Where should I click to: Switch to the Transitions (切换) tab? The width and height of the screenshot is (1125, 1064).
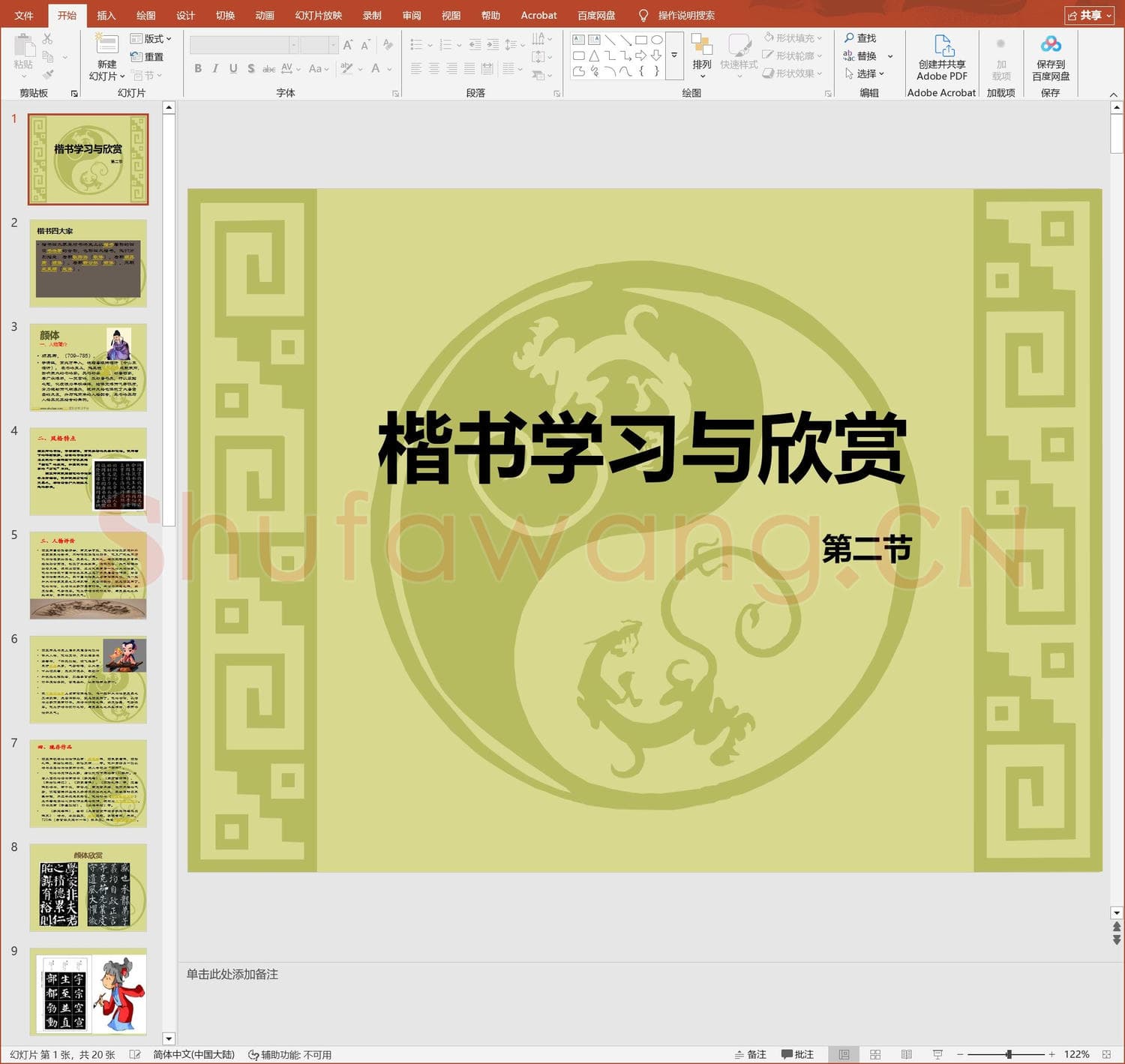coord(225,15)
